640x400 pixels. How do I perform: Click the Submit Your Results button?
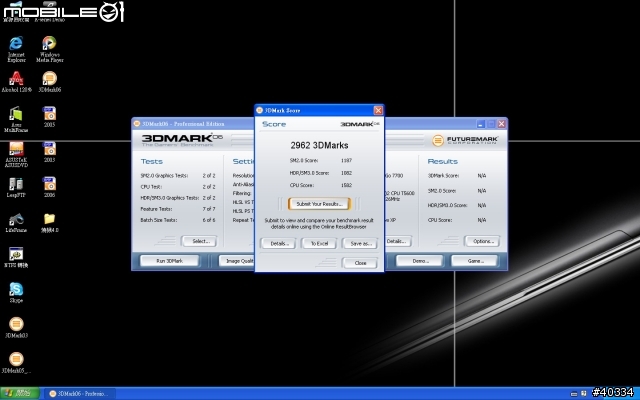(x=319, y=204)
